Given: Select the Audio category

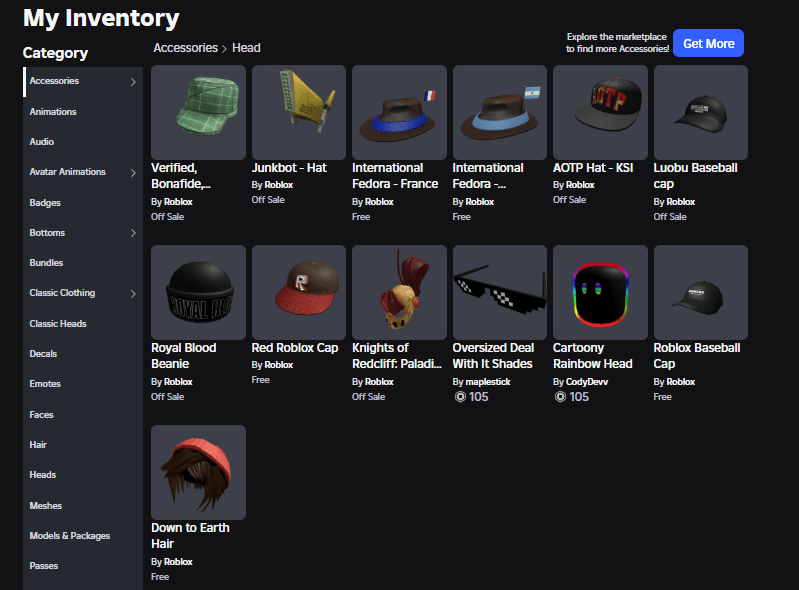Looking at the screenshot, I should (42, 142).
